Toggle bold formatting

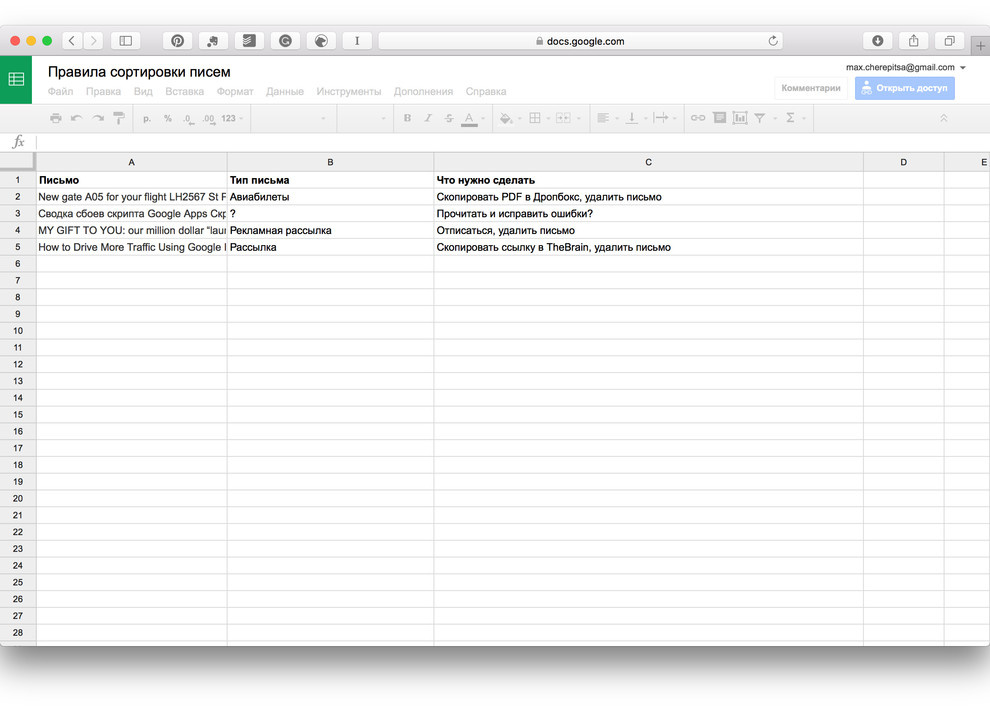tap(407, 118)
